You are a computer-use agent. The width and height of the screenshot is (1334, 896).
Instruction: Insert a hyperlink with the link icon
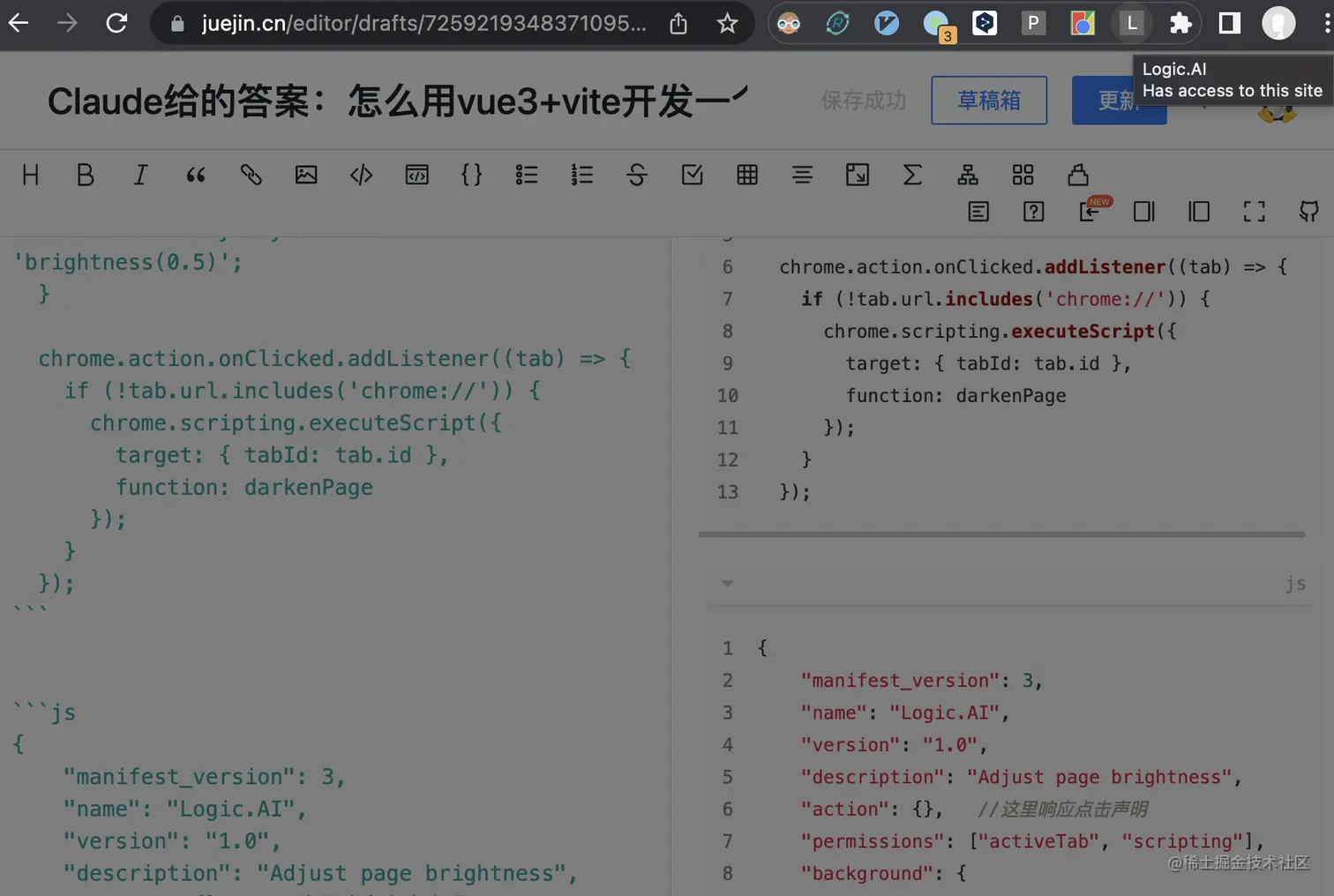[251, 175]
